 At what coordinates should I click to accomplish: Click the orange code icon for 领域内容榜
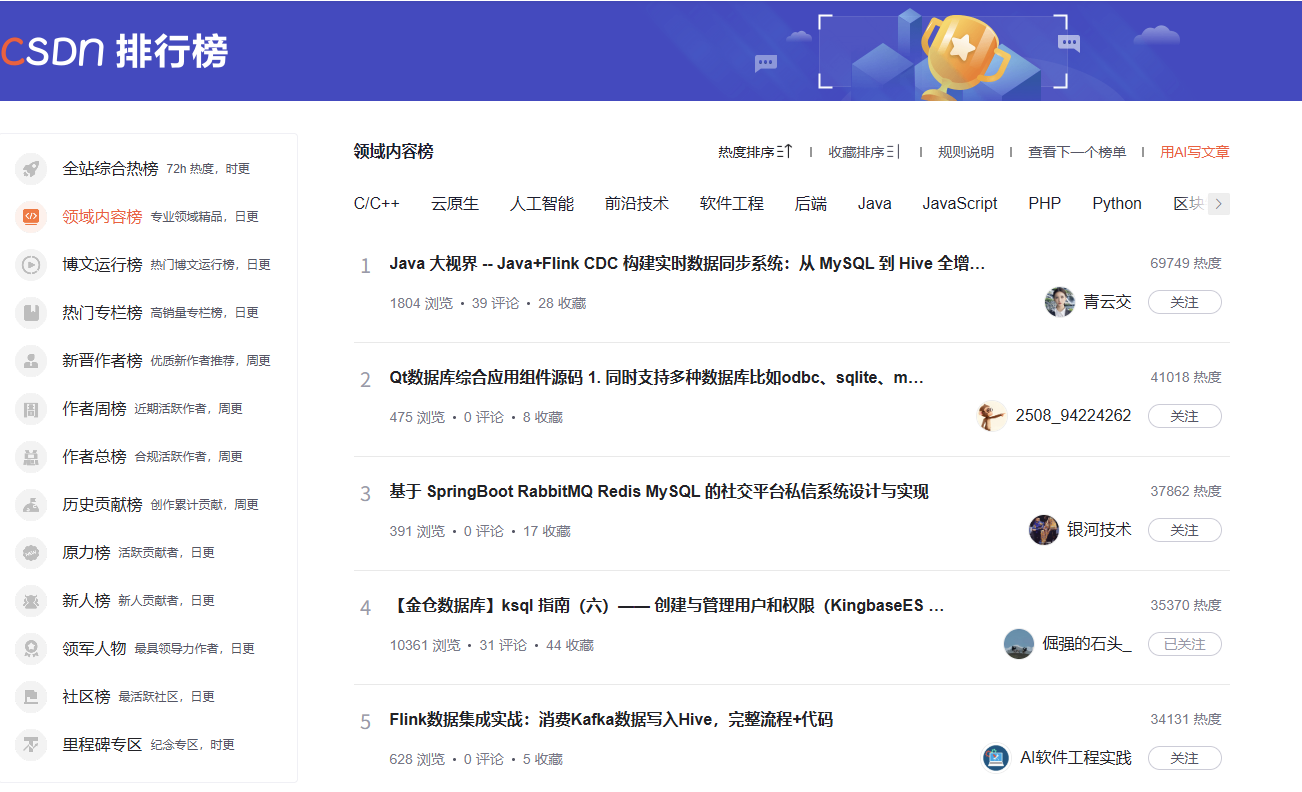[31, 217]
